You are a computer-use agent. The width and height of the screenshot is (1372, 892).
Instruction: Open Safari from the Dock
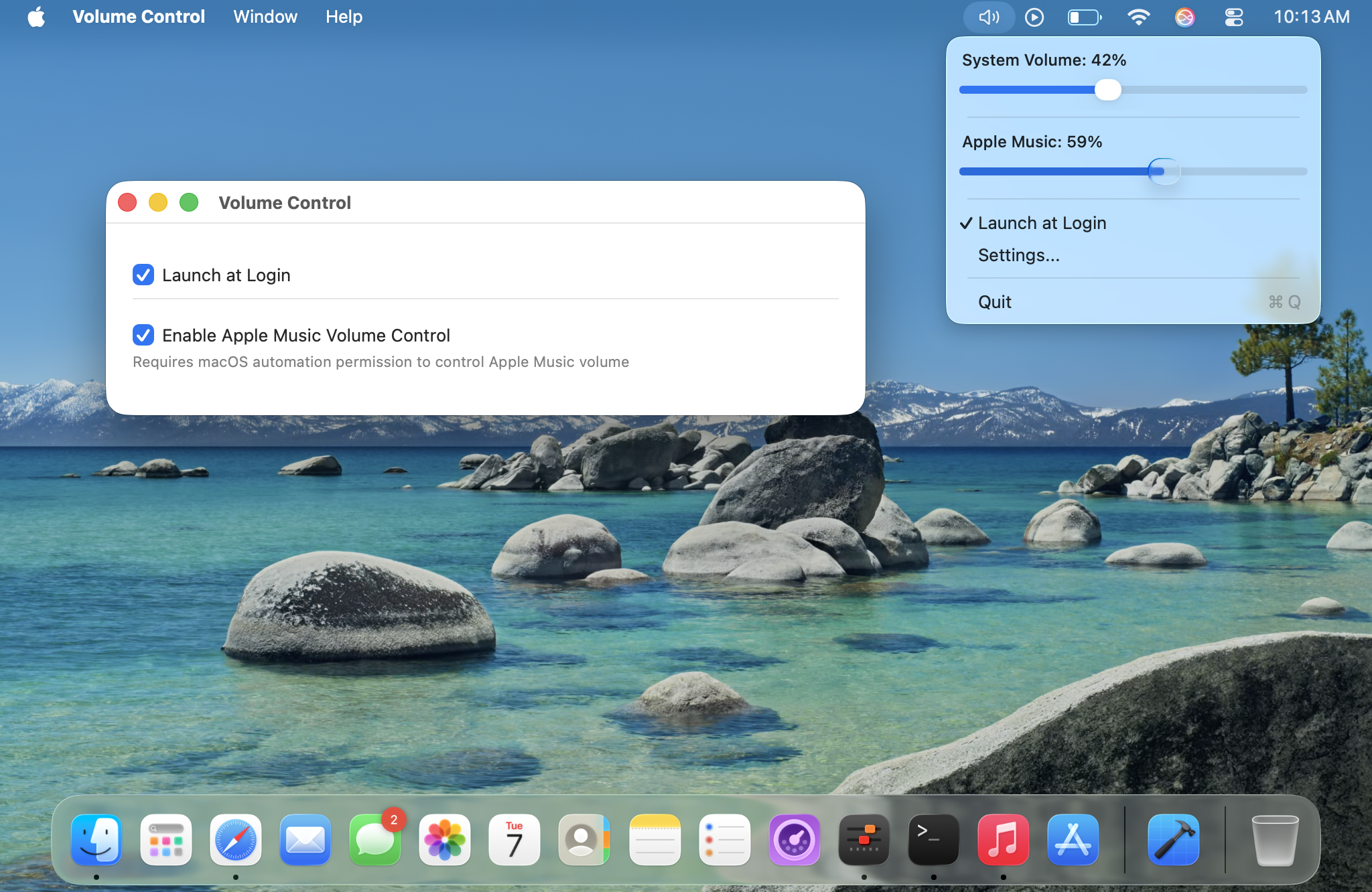(x=236, y=839)
